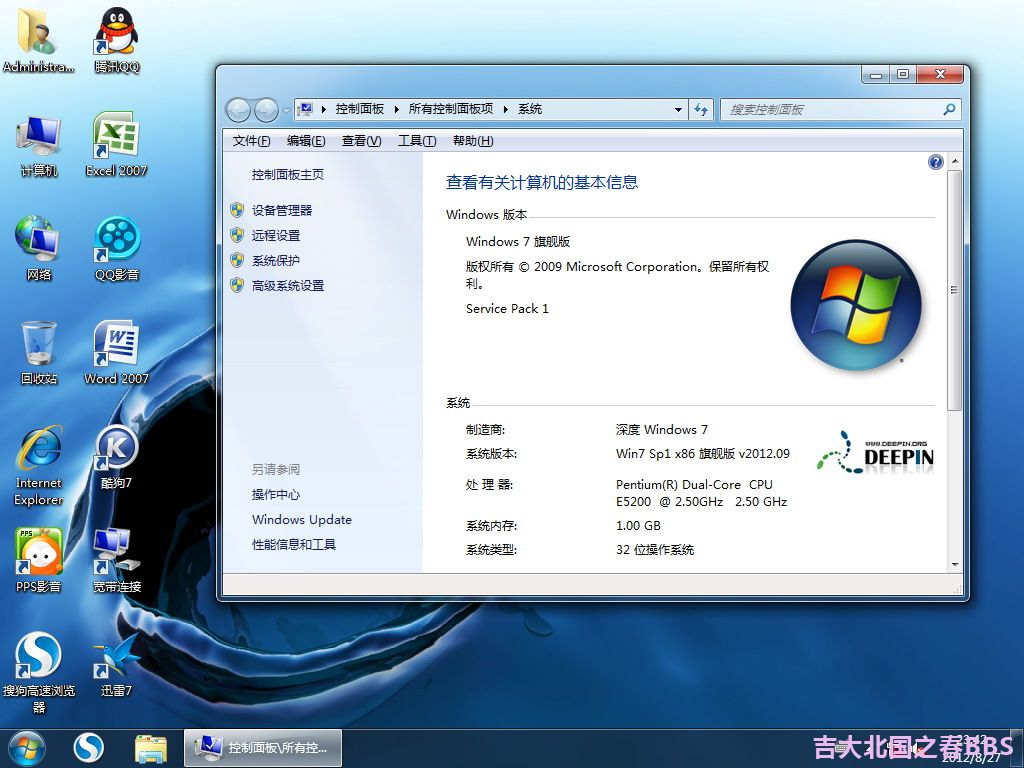
Task: Launch Excel 2007 desktop shortcut
Action: click(x=116, y=145)
